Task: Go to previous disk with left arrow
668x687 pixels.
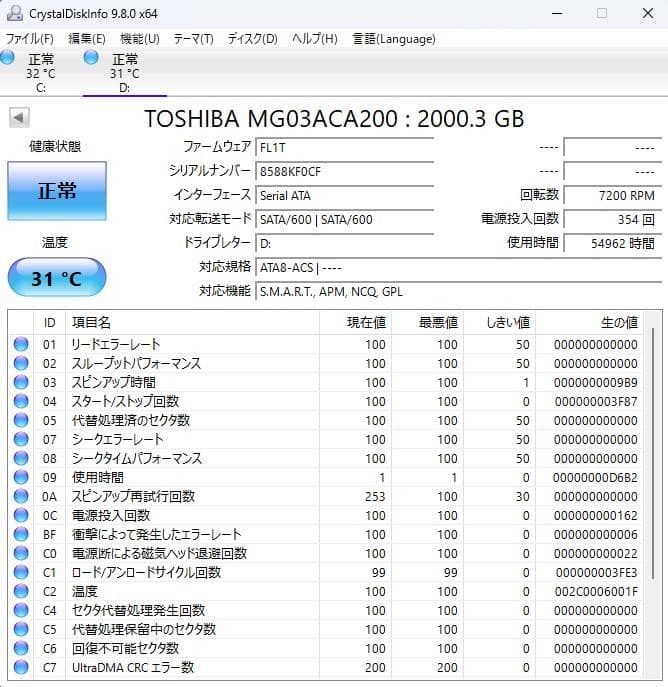Action: tap(19, 117)
